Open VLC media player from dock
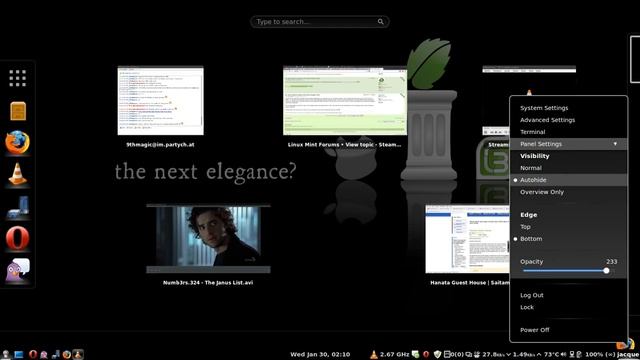Image resolution: width=640 pixels, height=360 pixels. click(x=18, y=174)
